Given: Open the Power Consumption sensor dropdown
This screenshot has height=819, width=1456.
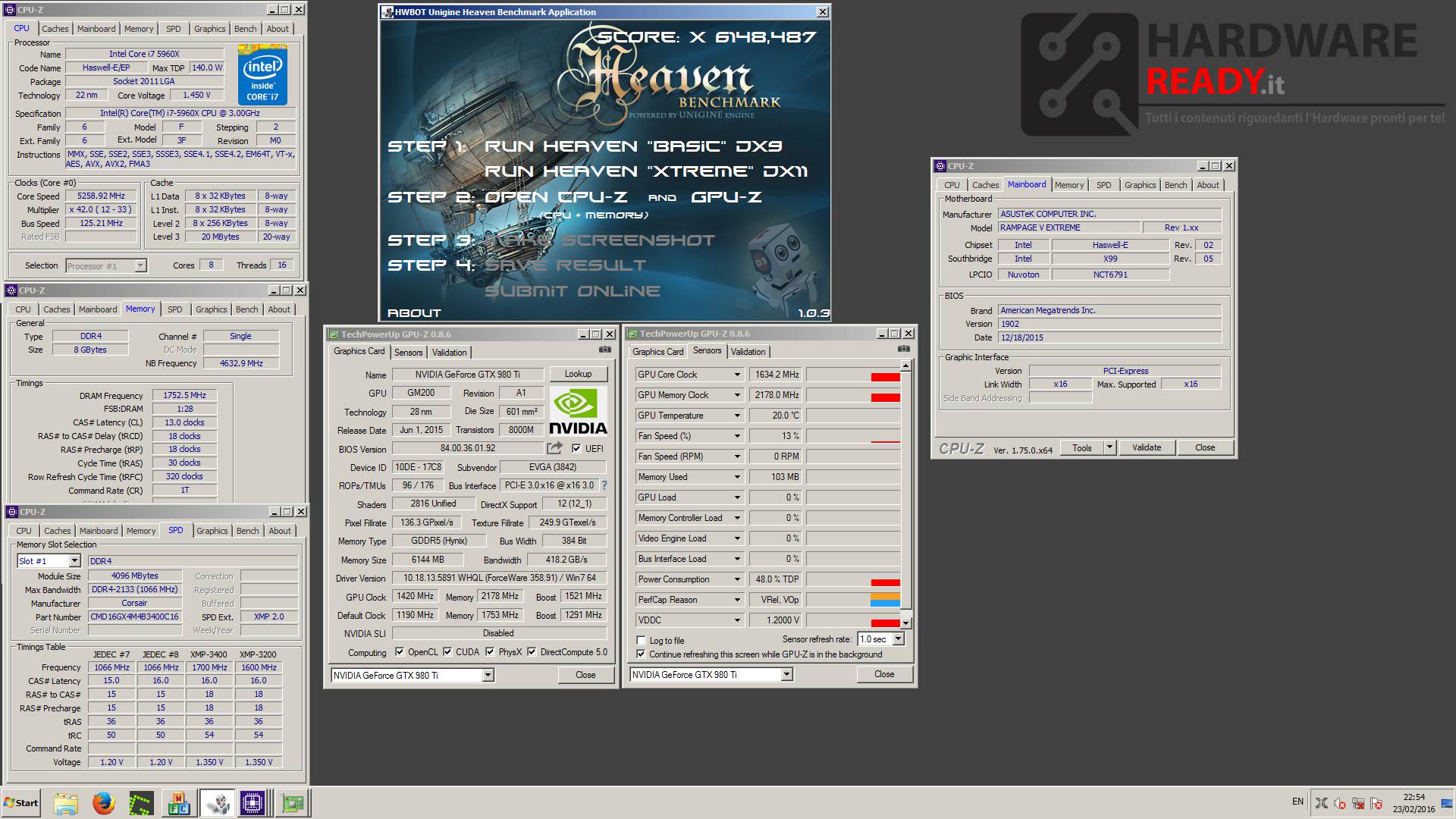Looking at the screenshot, I should (x=736, y=579).
